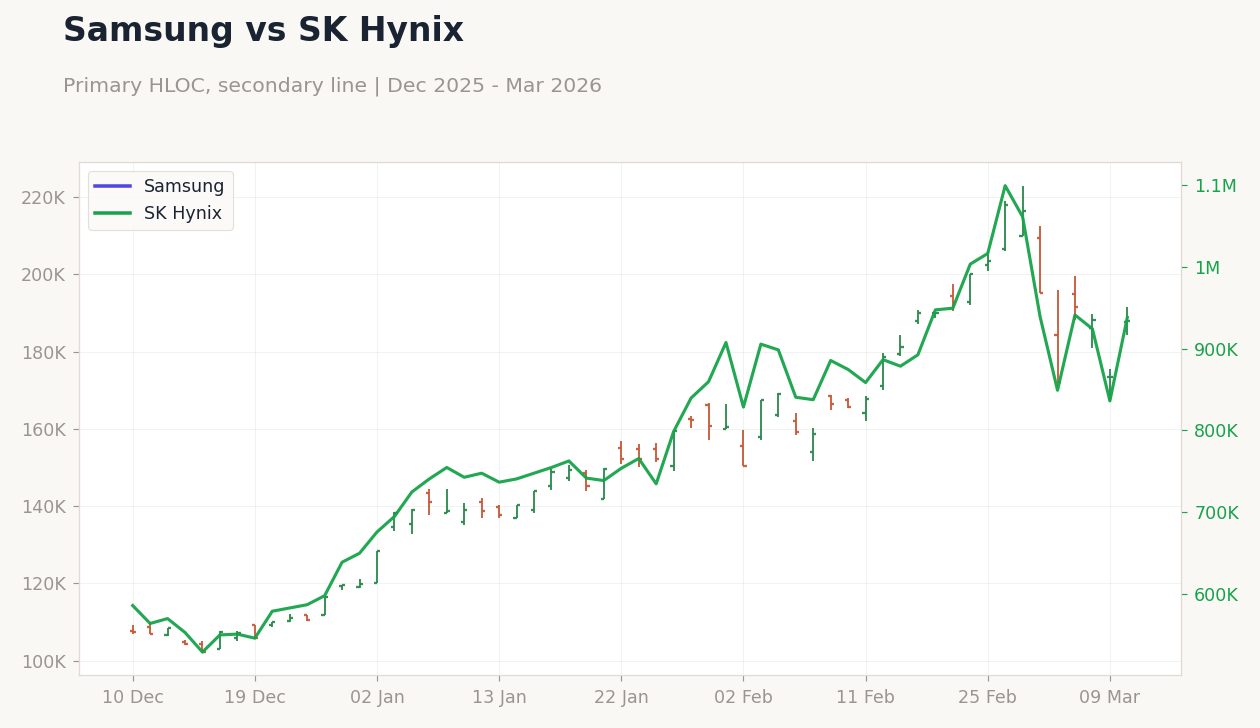Click the 100K left axis label
Image resolution: width=1260 pixels, height=728 pixels.
[43, 662]
